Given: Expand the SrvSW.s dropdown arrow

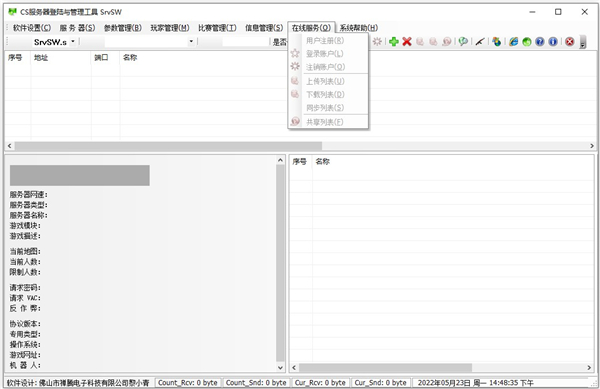Looking at the screenshot, I should tap(73, 41).
